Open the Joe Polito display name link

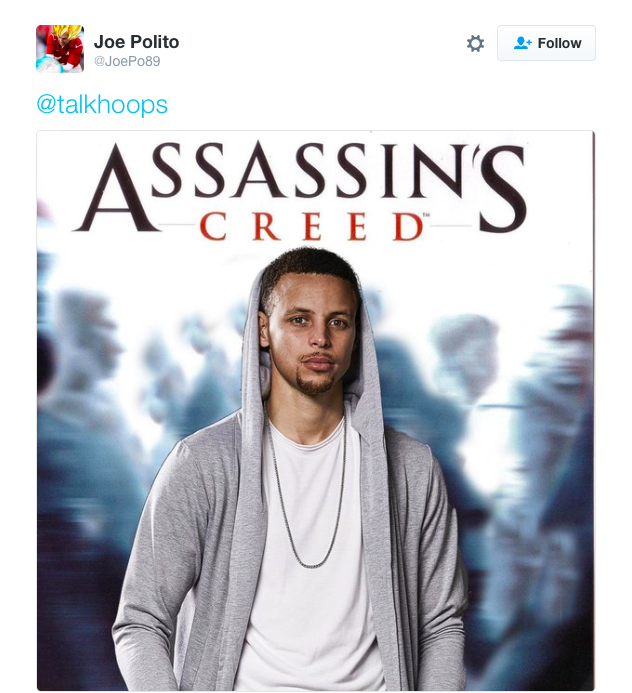click(137, 42)
